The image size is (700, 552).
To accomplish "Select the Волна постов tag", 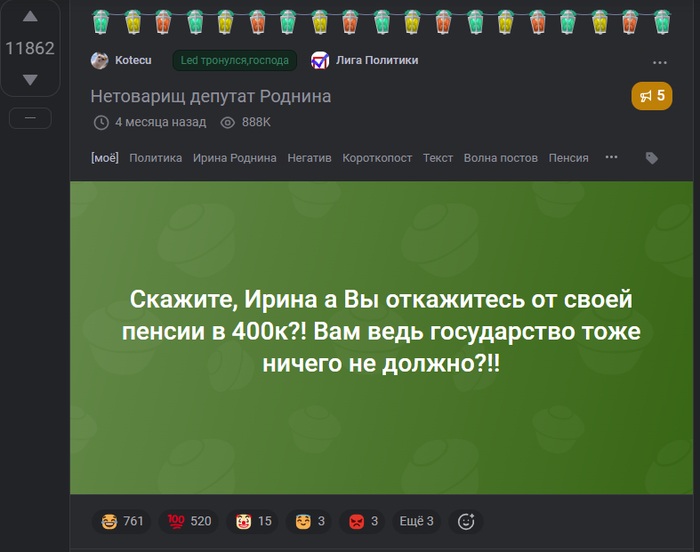I will (x=500, y=158).
